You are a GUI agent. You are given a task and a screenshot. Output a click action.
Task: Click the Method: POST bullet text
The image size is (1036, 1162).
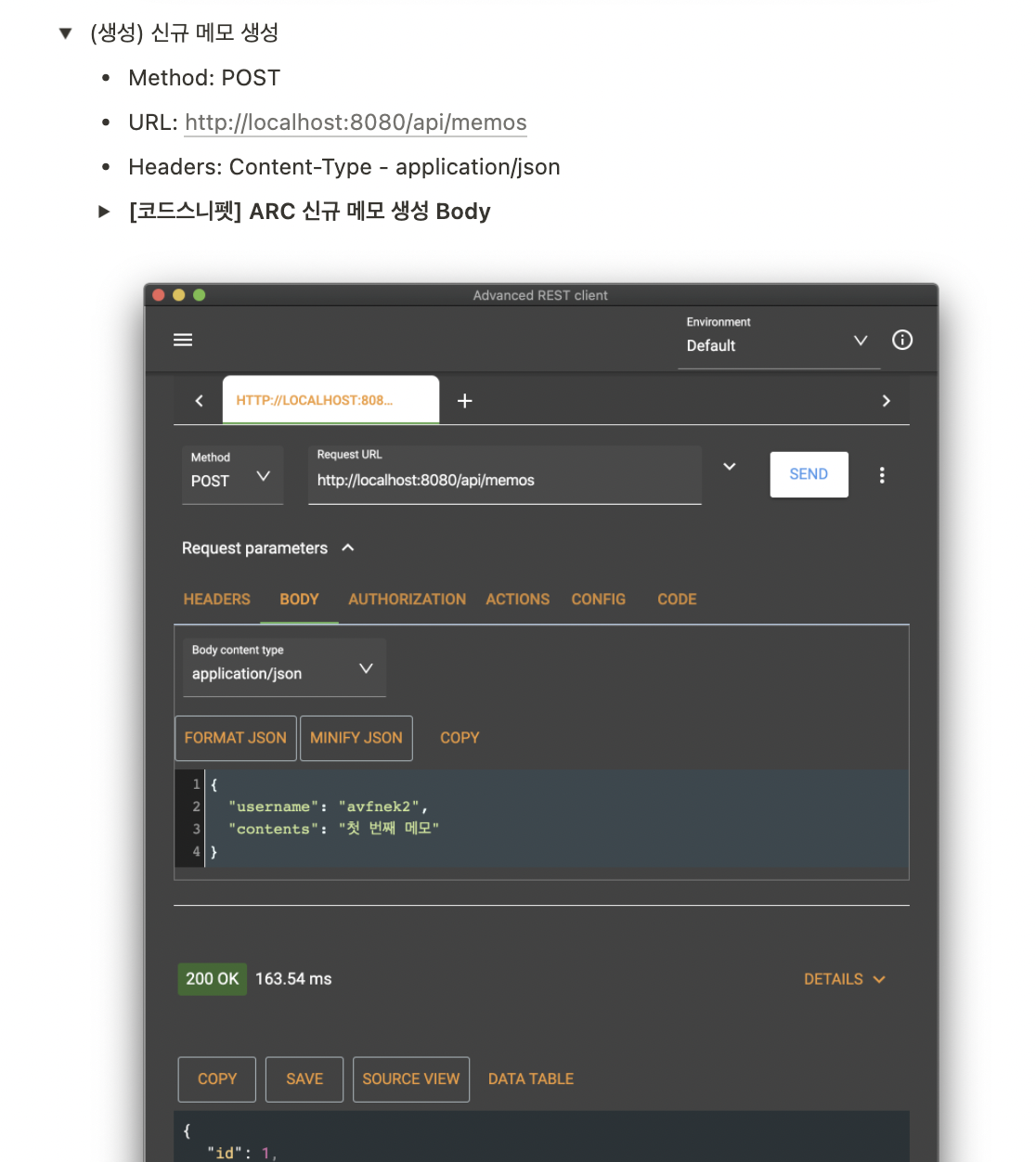(204, 78)
